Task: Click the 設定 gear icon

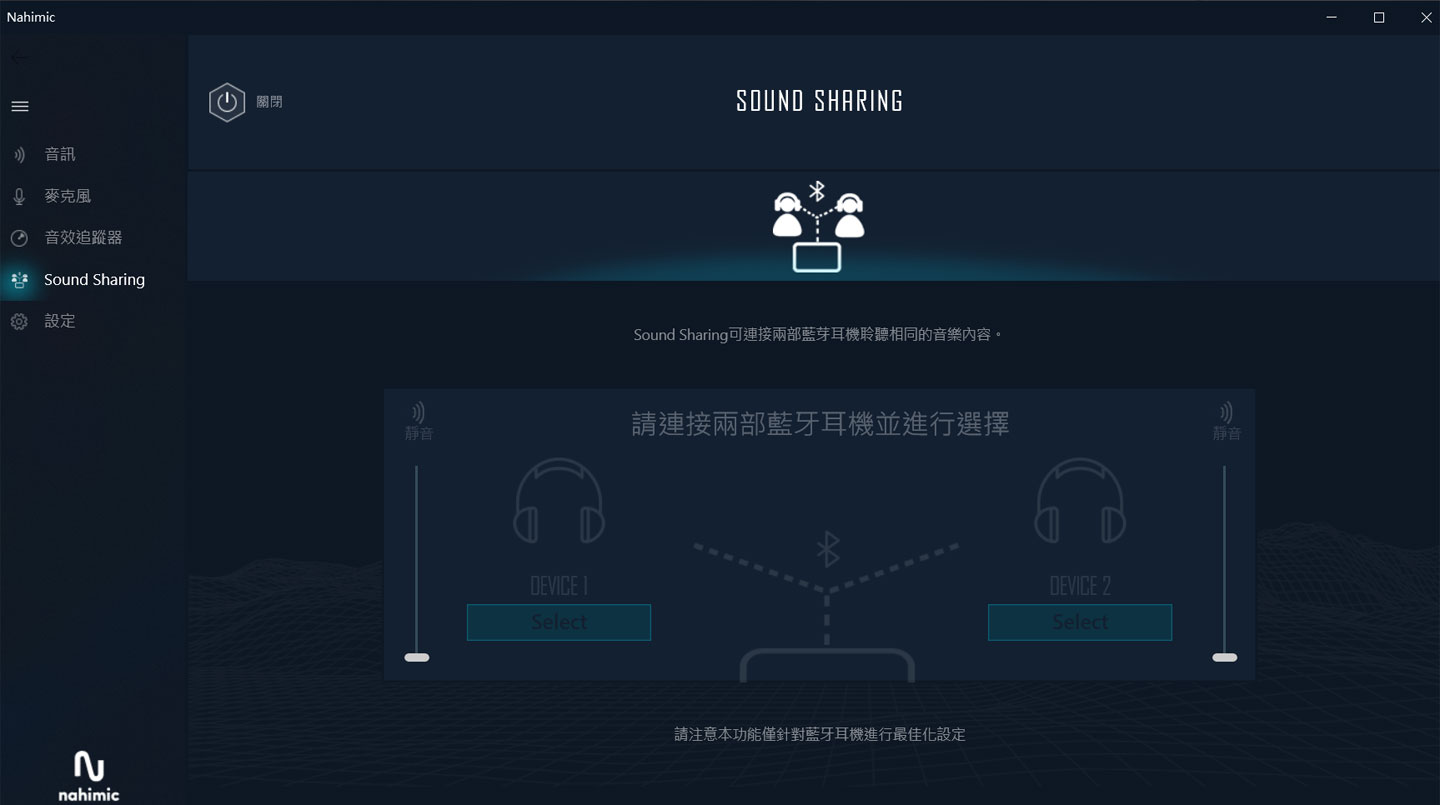Action: 19,321
